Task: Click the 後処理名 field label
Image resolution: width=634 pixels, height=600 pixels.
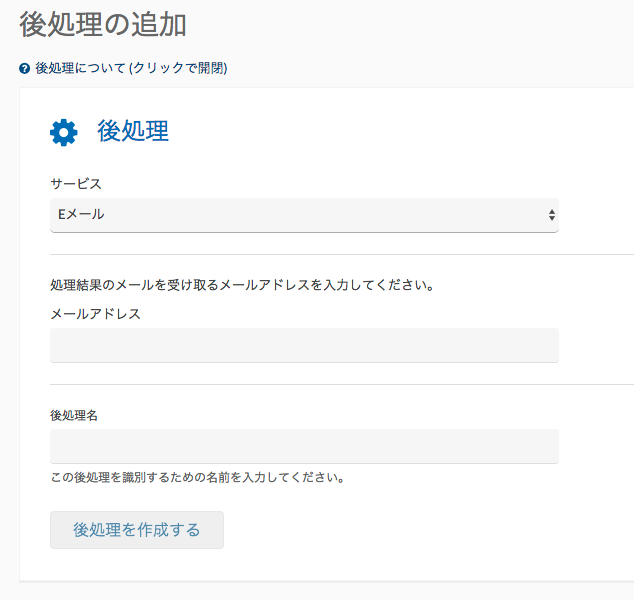Action: pos(74,415)
